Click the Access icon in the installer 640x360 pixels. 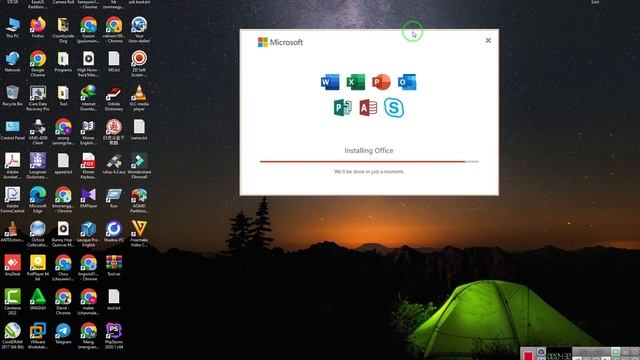368,108
